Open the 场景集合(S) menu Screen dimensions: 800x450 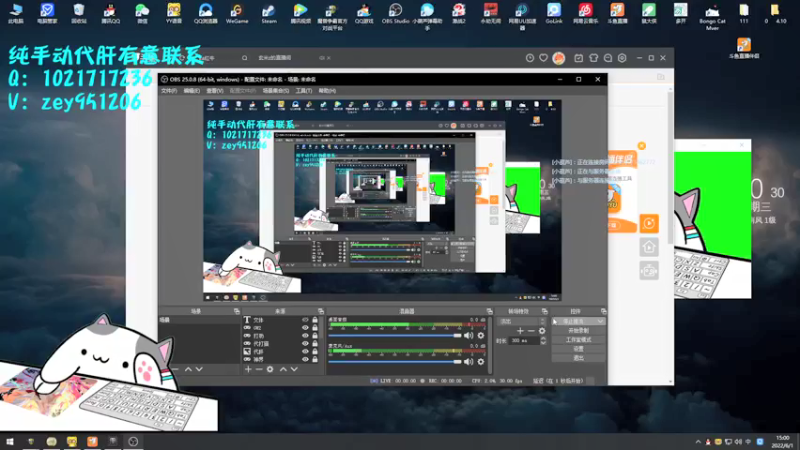pyautogui.click(x=276, y=91)
